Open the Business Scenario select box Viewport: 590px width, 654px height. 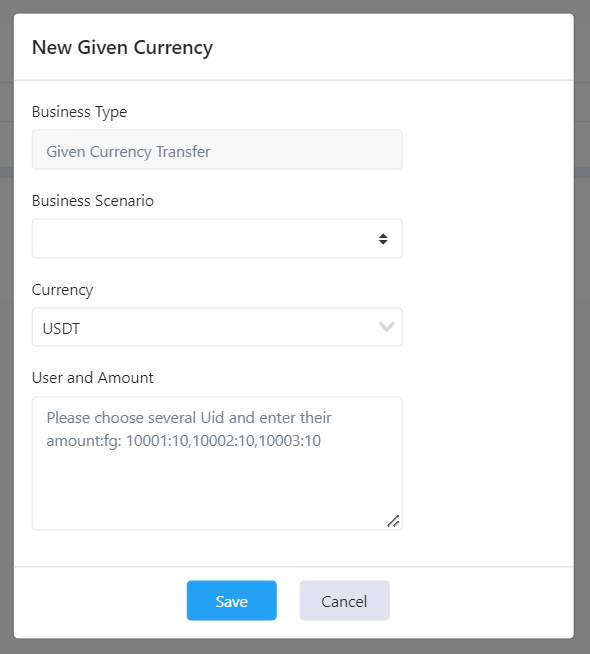(x=217, y=239)
